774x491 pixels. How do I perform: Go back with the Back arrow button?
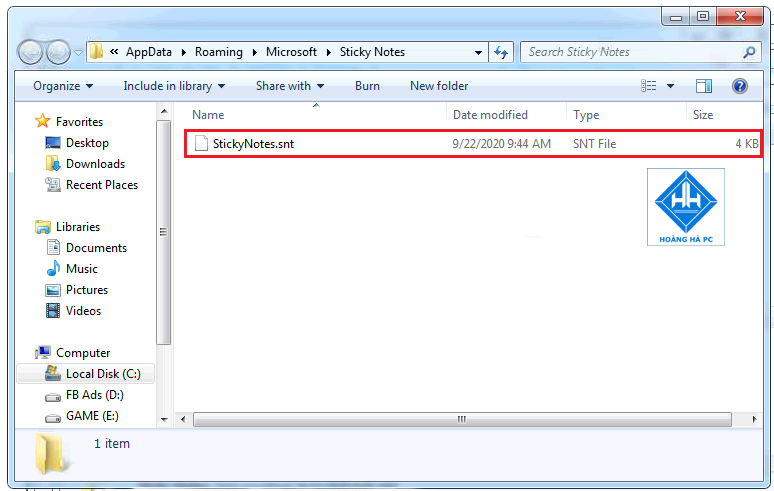[30, 52]
